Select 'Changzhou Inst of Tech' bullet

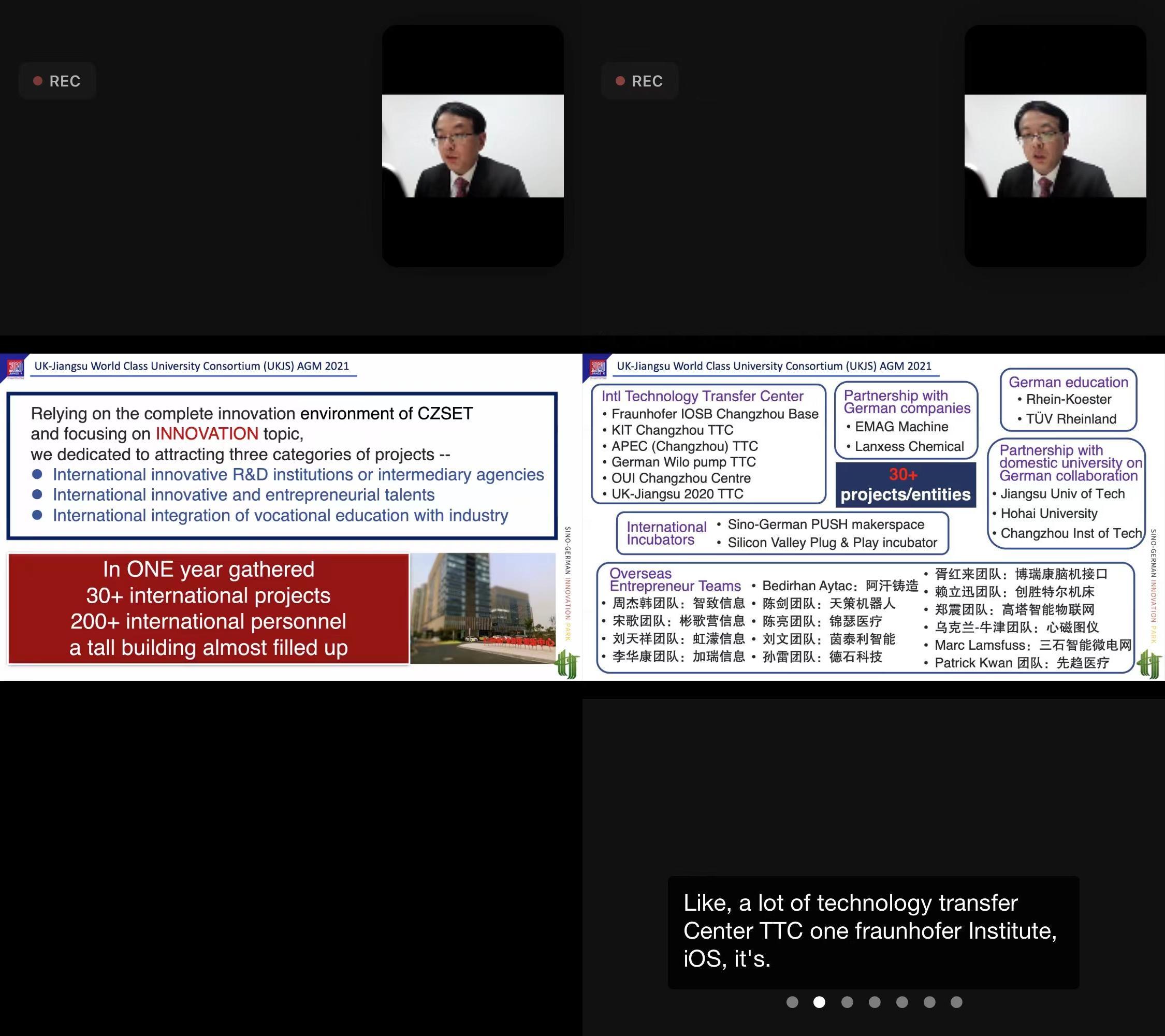point(1071,533)
